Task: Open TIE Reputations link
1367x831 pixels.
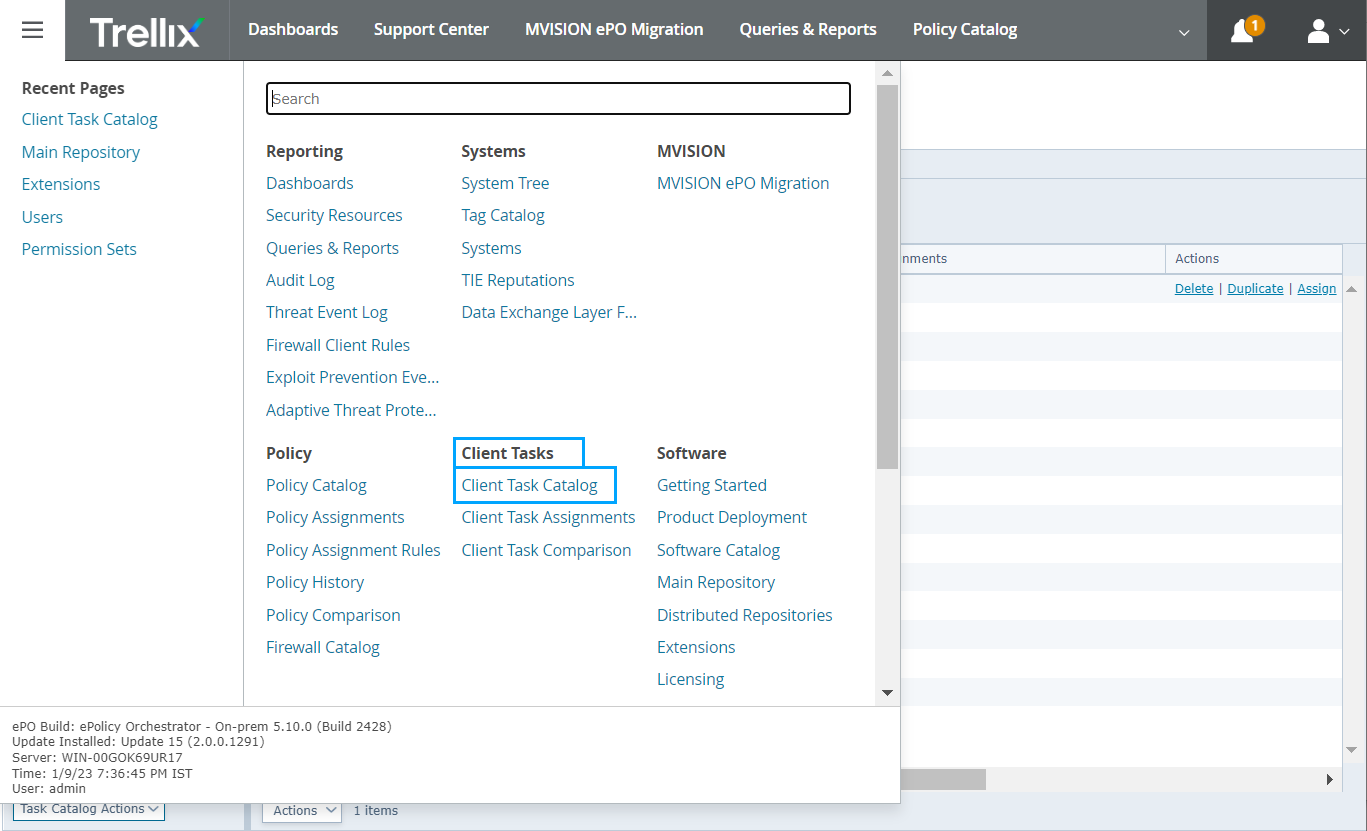Action: coord(518,280)
